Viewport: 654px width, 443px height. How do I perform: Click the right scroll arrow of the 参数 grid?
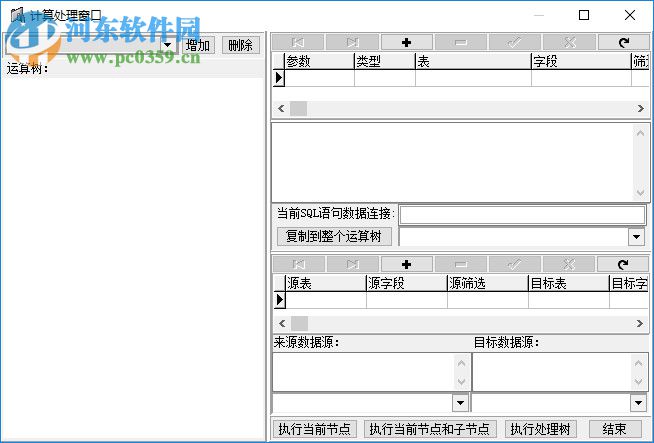tap(641, 108)
